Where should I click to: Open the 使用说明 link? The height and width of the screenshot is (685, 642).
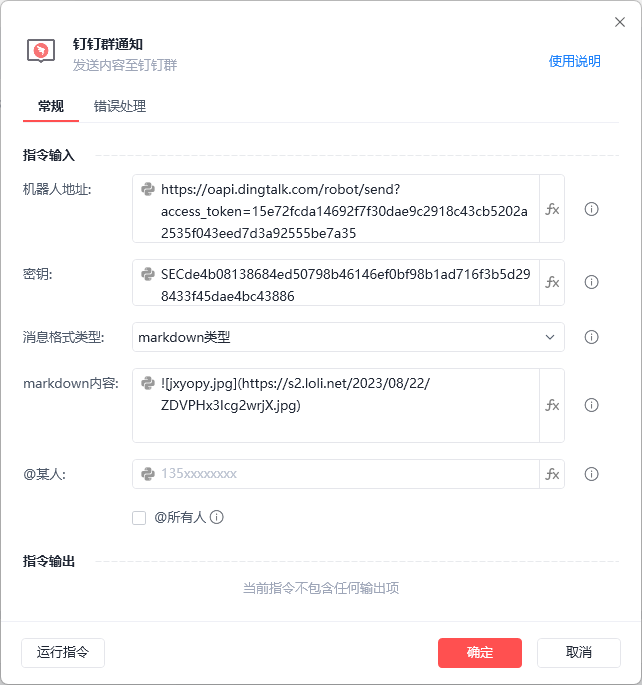point(574,61)
